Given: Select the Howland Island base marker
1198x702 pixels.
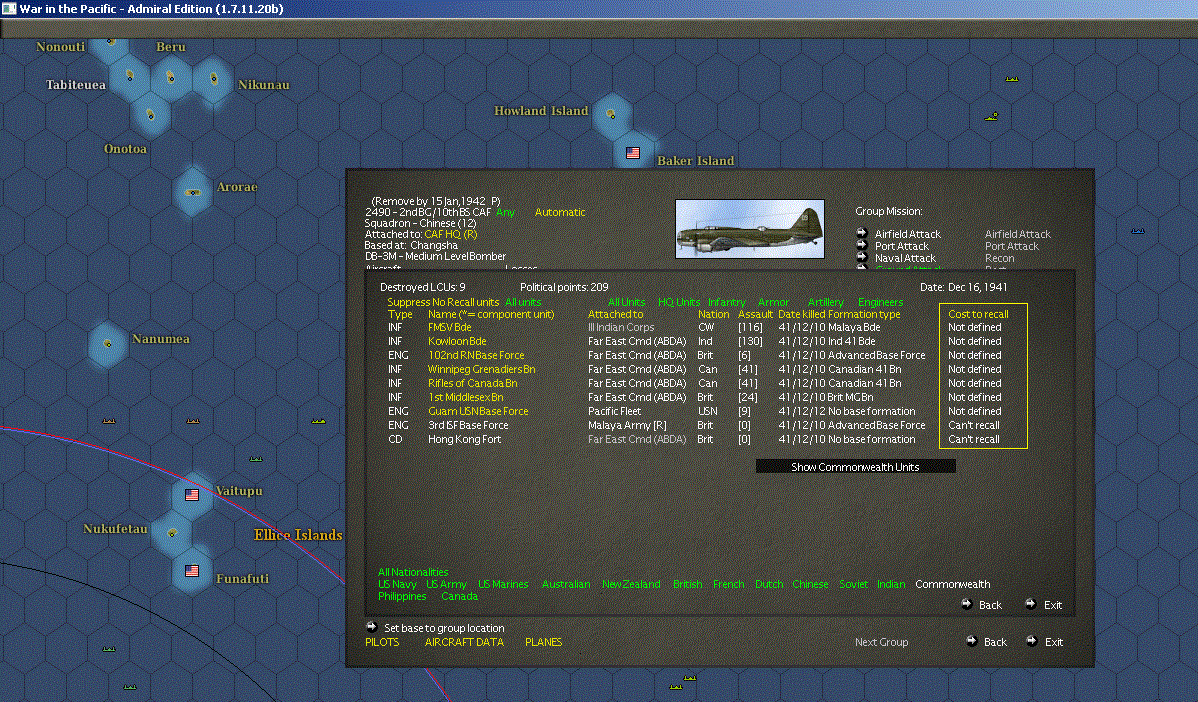Looking at the screenshot, I should pyautogui.click(x=611, y=114).
